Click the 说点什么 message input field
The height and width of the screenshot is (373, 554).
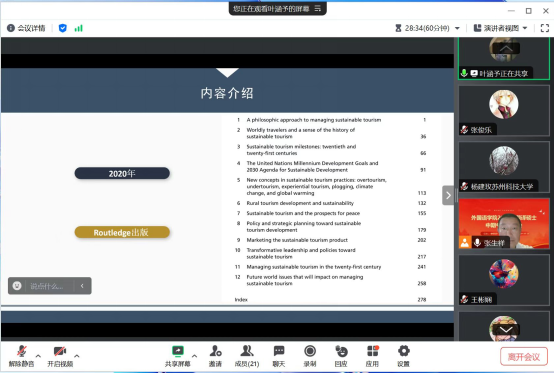[x=49, y=286]
